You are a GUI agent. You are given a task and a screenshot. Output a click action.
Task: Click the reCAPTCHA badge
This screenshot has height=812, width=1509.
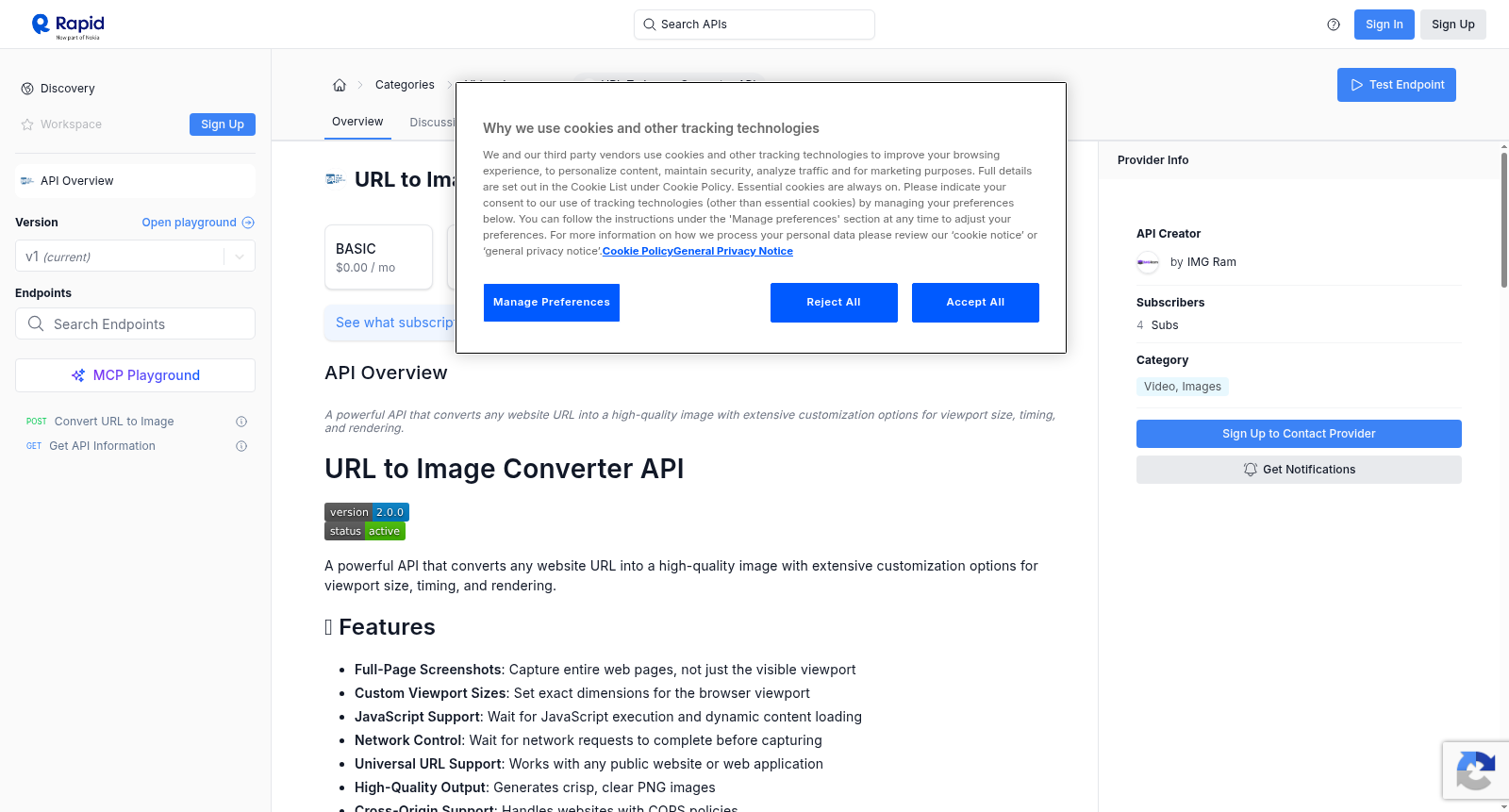click(x=1476, y=771)
